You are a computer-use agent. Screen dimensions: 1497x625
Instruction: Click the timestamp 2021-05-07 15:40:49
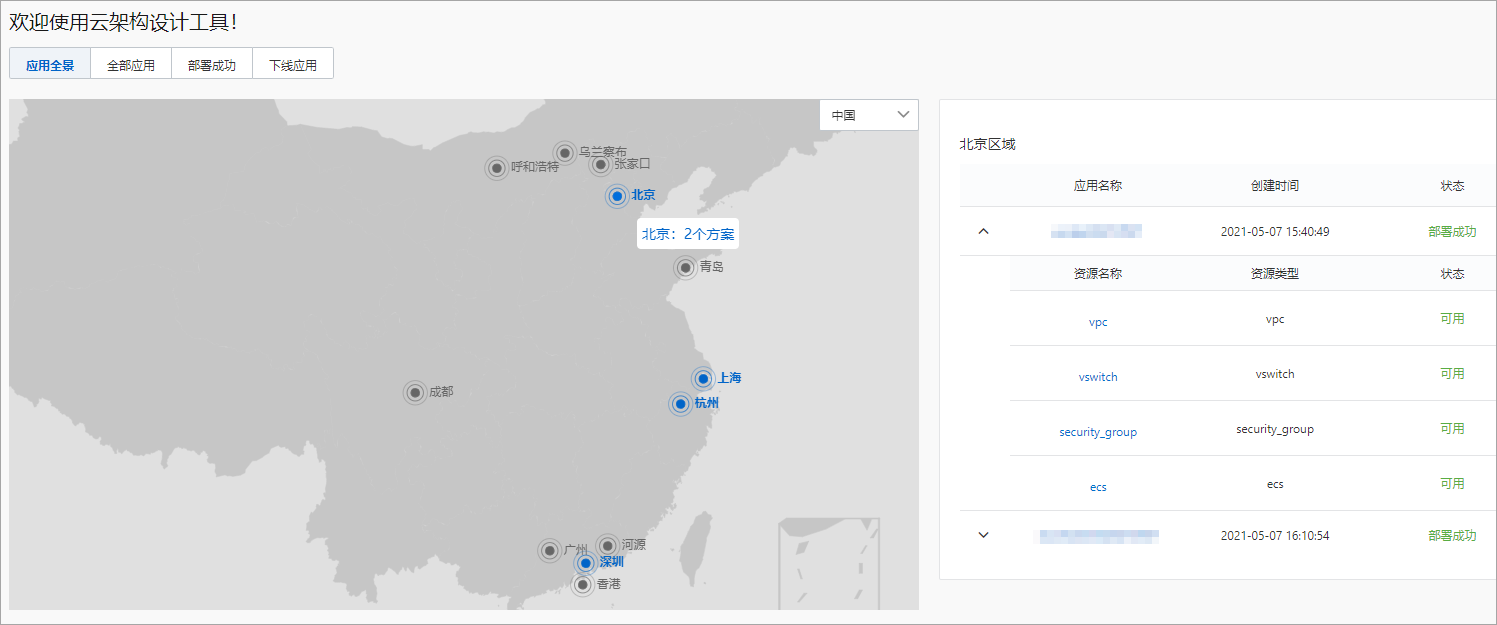1275,232
